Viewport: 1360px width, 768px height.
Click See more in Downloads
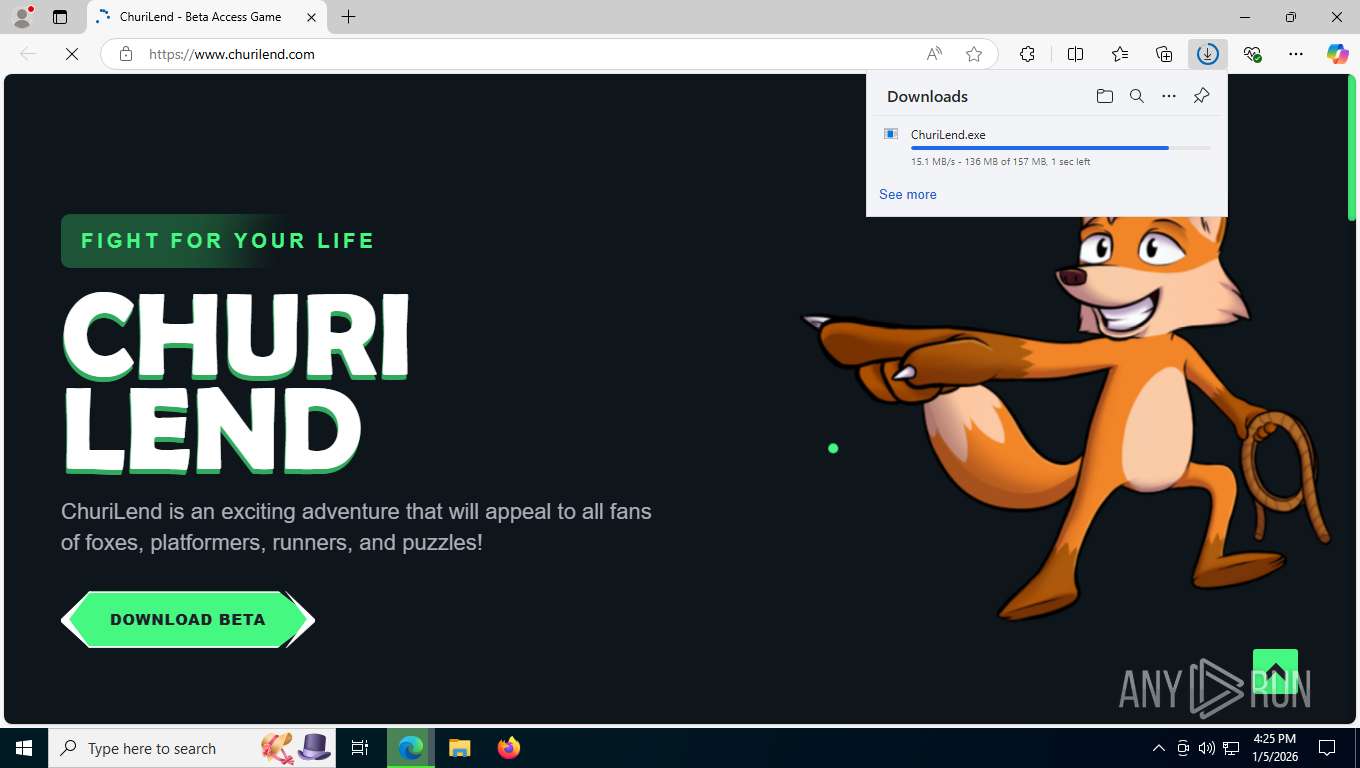point(908,194)
